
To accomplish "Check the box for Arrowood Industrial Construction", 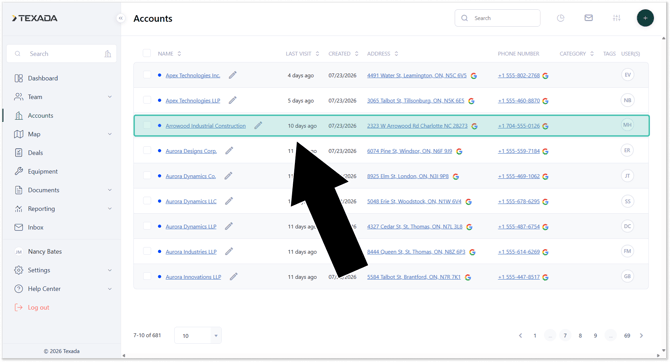I will 147,125.
